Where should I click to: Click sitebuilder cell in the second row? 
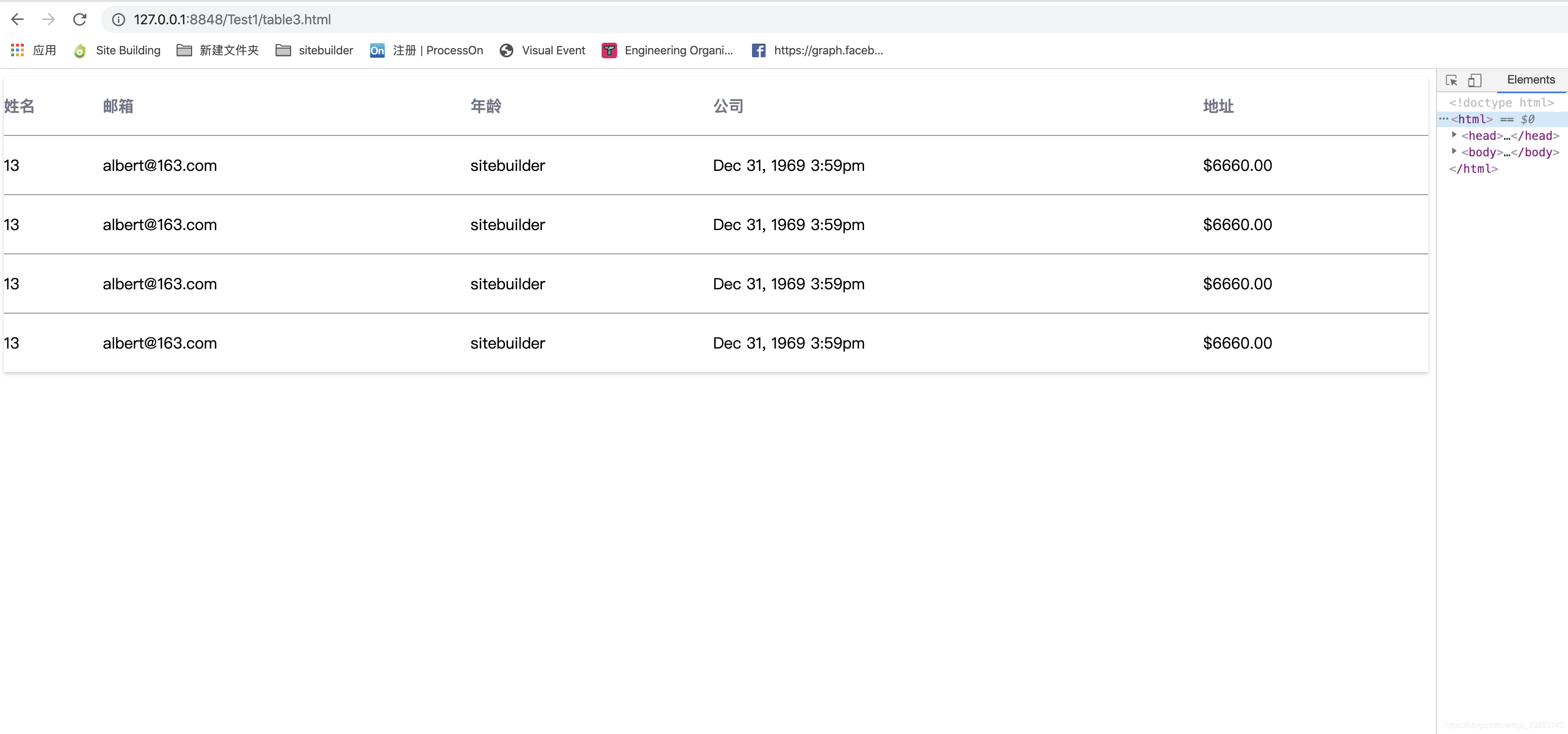507,225
